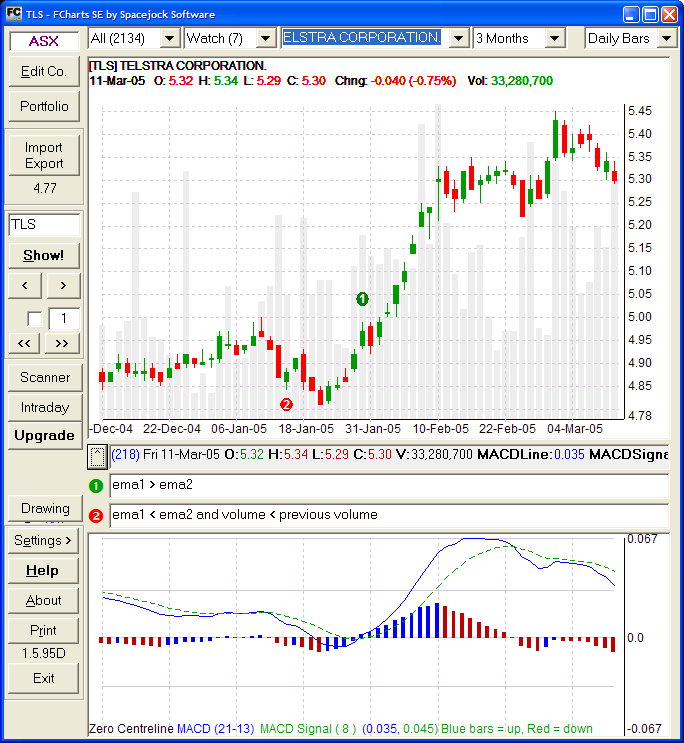Image resolution: width=684 pixels, height=743 pixels.
Task: Go to previous stock with single left arrow
Action: click(x=25, y=285)
